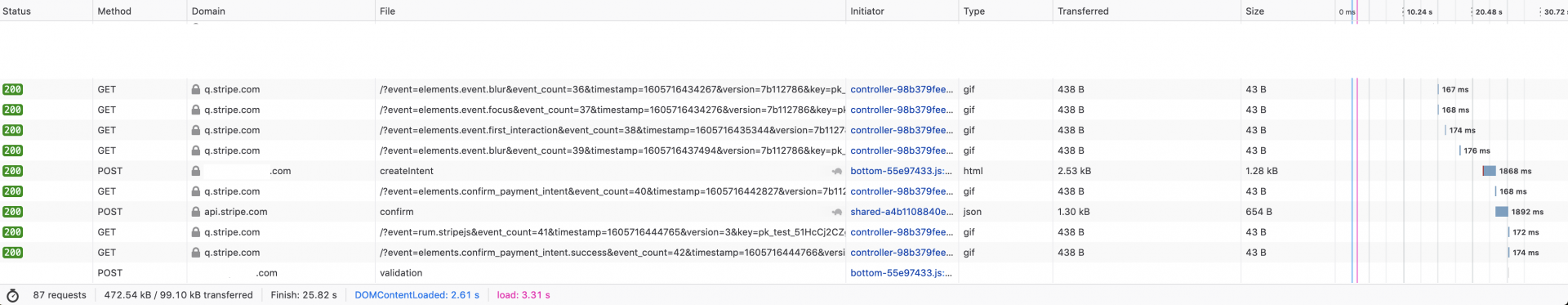Click the 200 status badge of confirm request

coord(12,212)
